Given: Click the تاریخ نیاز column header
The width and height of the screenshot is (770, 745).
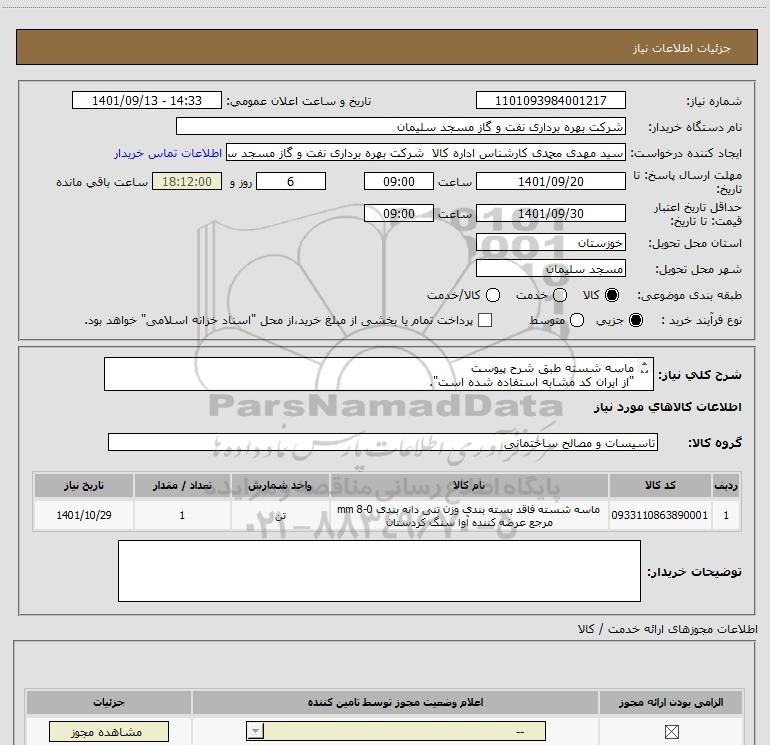Looking at the screenshot, I should (x=83, y=485).
